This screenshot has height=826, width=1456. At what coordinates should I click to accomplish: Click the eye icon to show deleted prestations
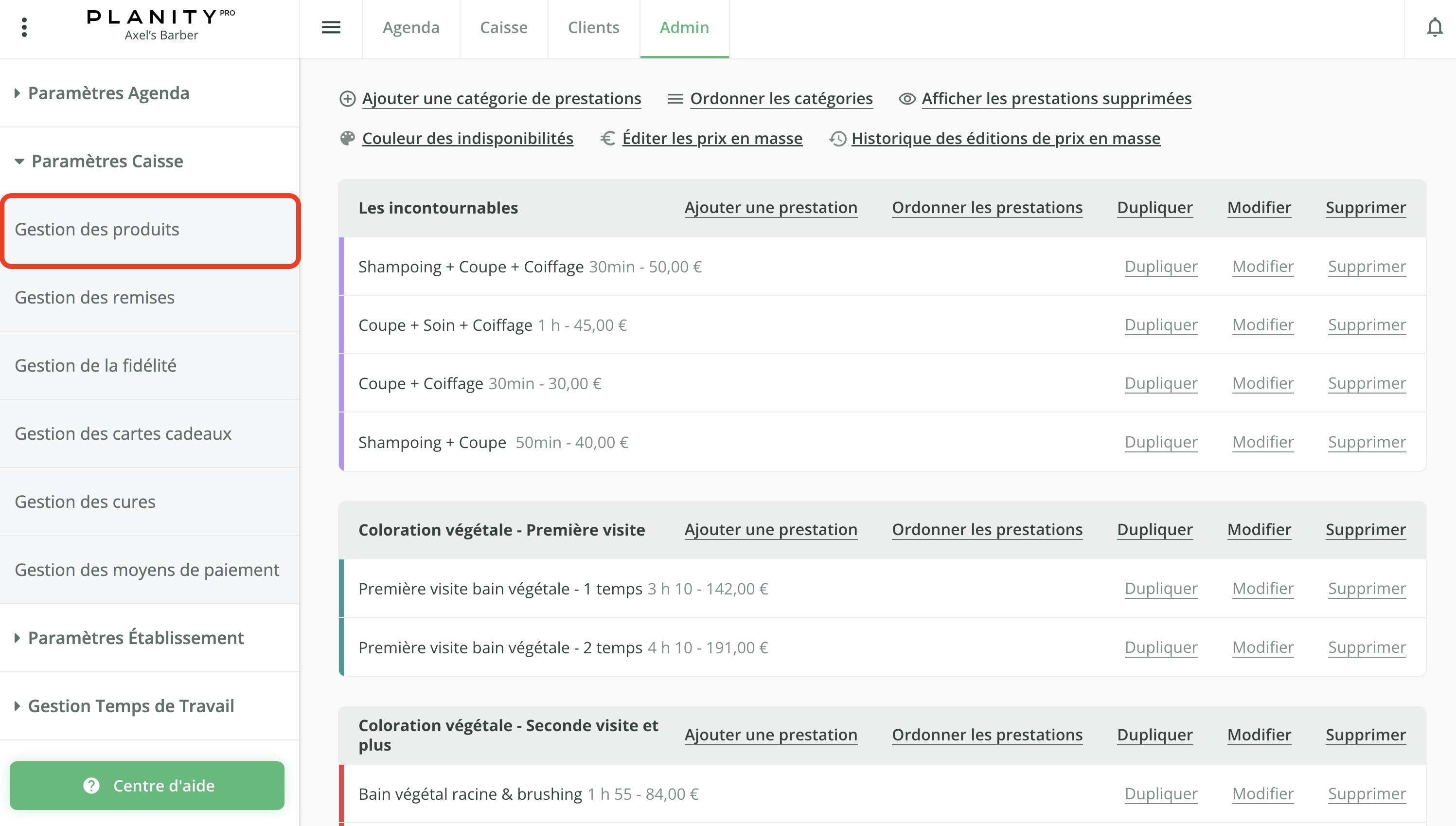pos(906,99)
